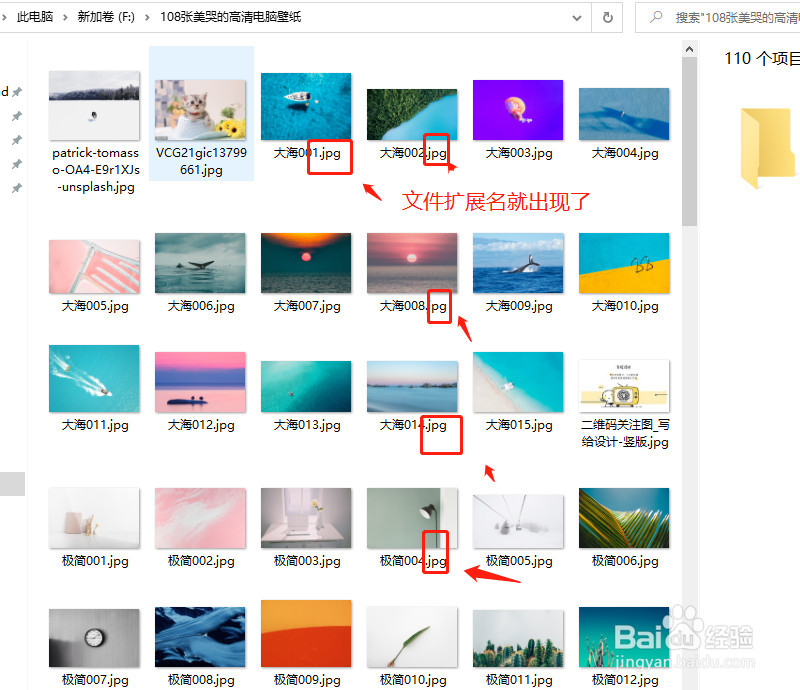The height and width of the screenshot is (690, 800).
Task: Click the 极简008.jpg file name text
Action: pos(201,680)
